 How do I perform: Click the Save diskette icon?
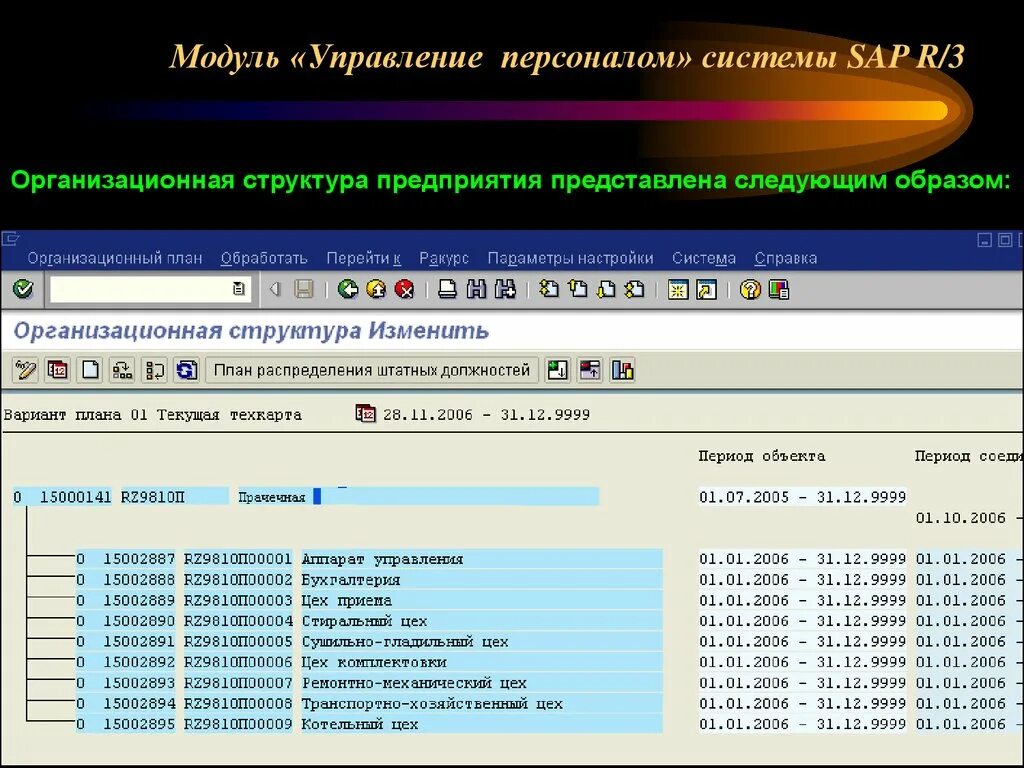[x=304, y=289]
